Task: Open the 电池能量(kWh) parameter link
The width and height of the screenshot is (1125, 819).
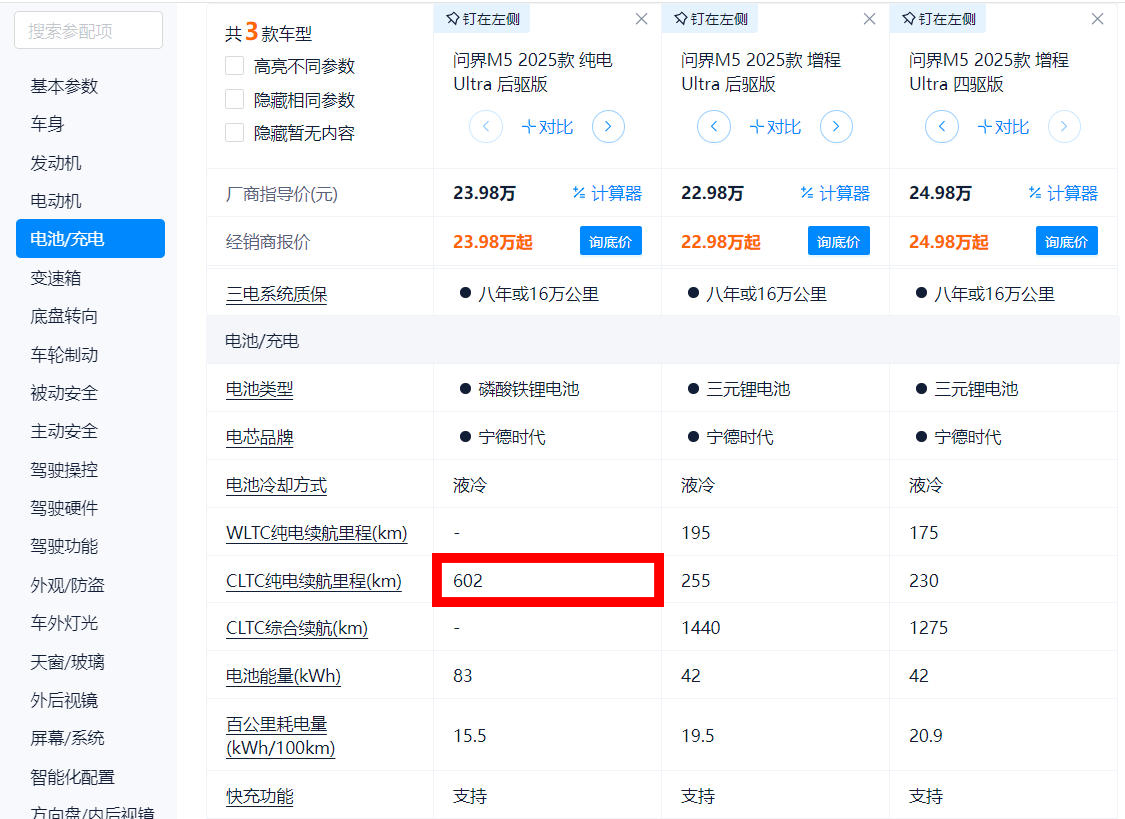Action: (x=283, y=676)
